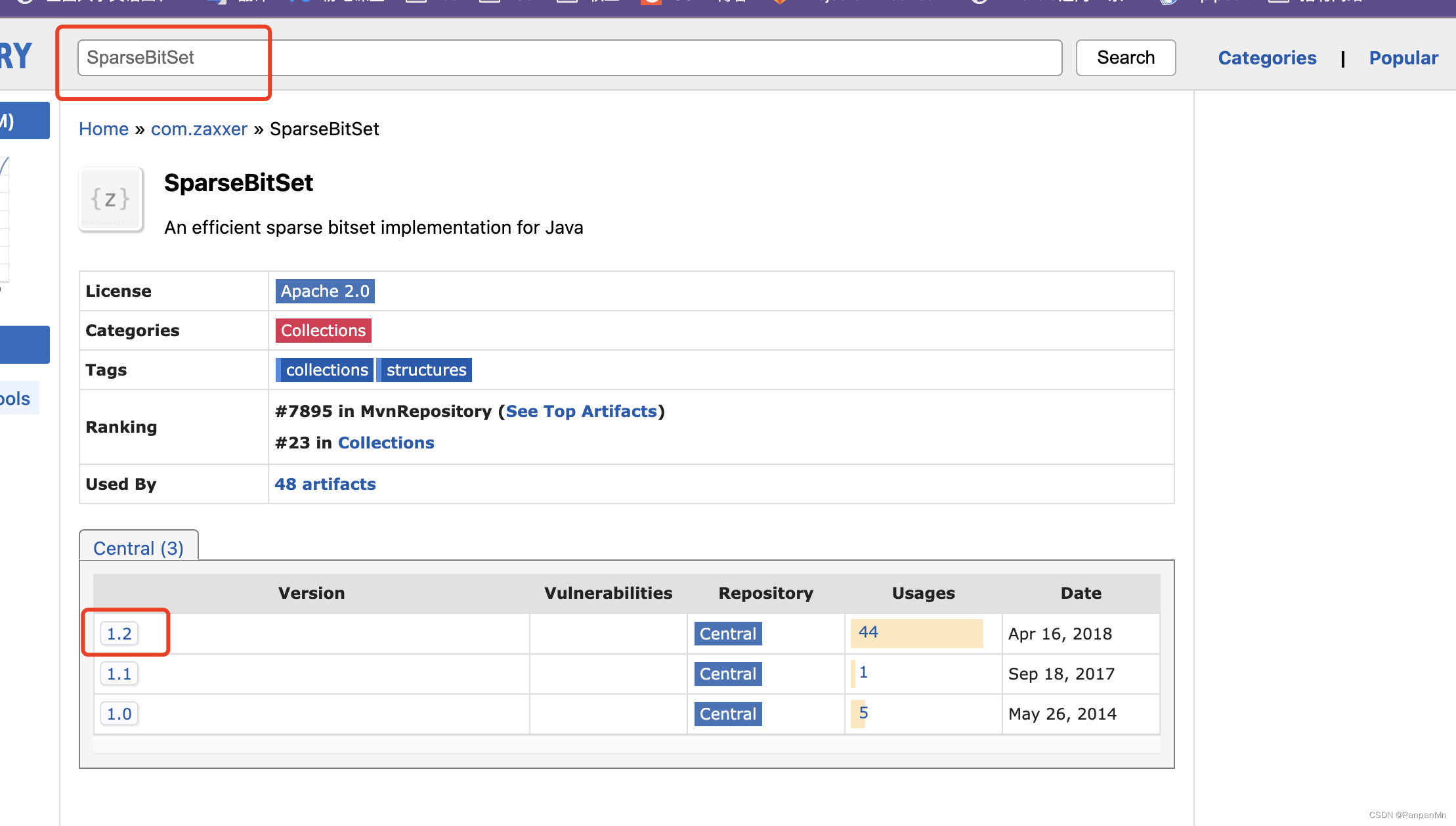Click the See Top Artifacts ranking link
This screenshot has width=1456, height=826.
pyautogui.click(x=582, y=410)
